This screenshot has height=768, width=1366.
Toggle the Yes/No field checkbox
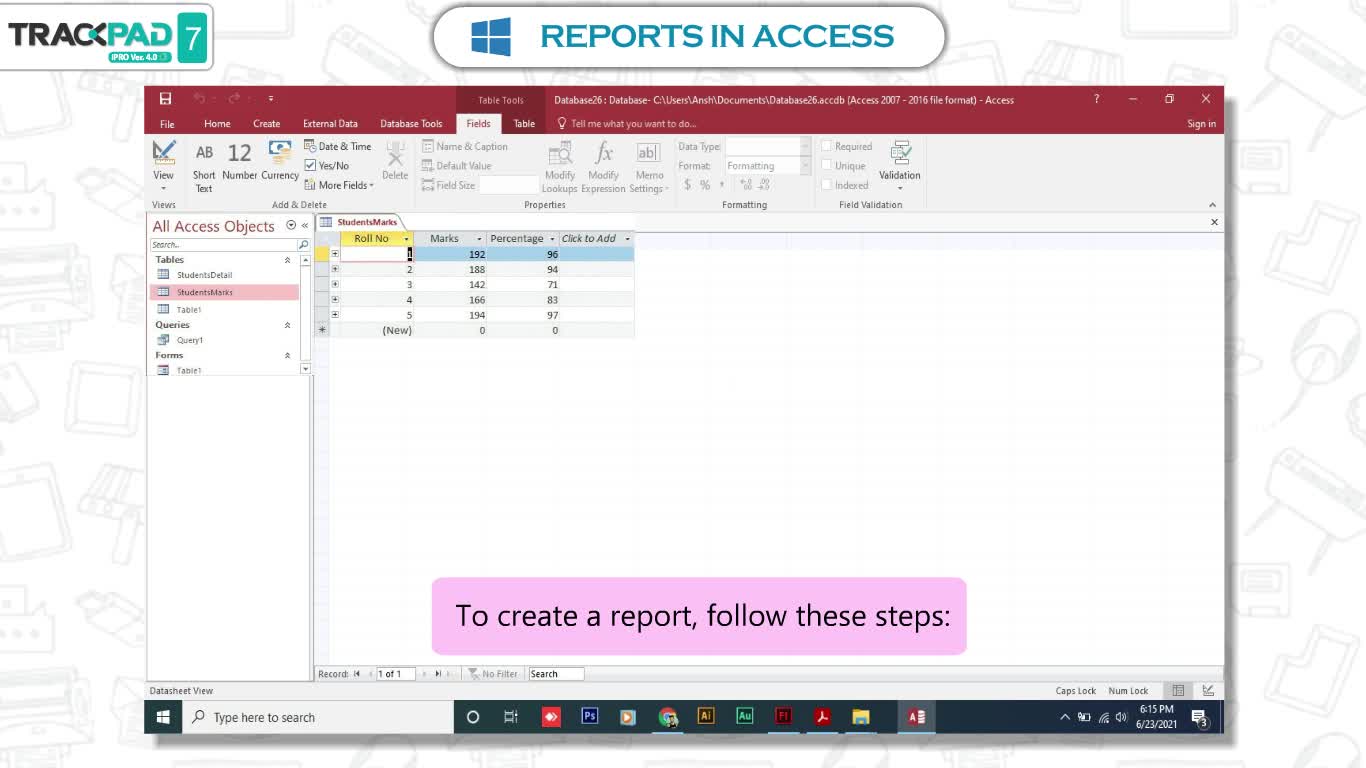pos(310,166)
